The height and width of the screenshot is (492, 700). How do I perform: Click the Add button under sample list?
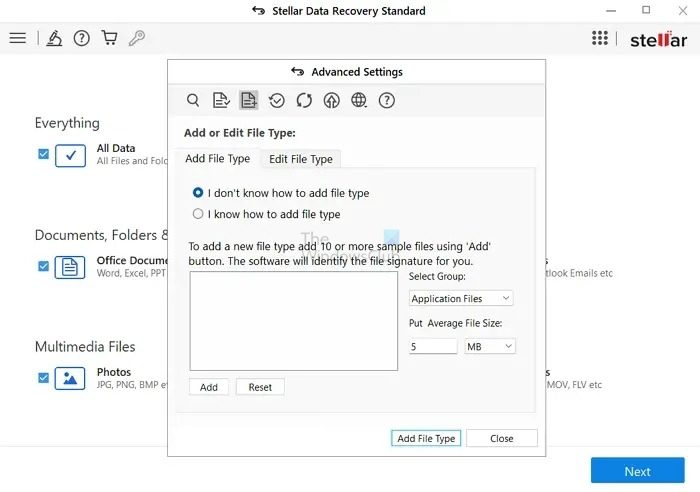pos(208,387)
